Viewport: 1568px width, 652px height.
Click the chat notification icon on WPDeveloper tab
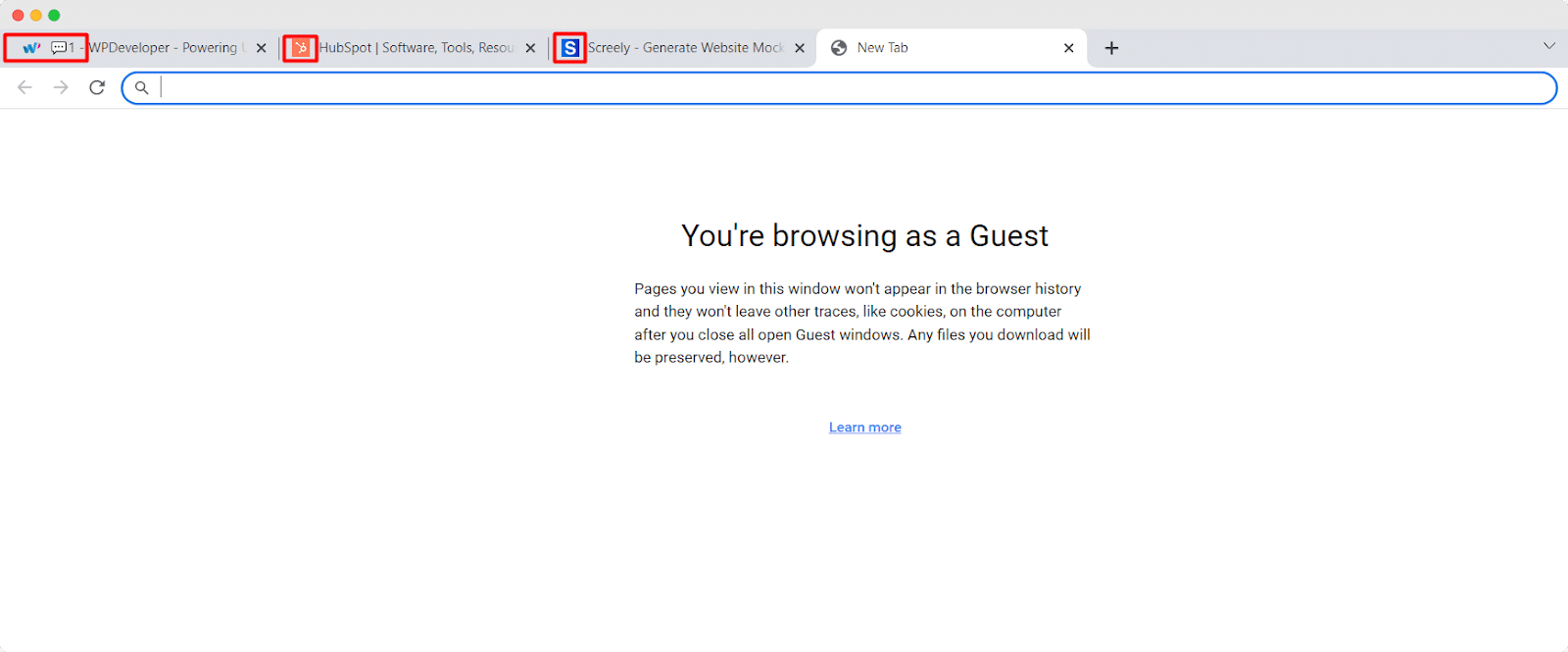click(x=59, y=48)
